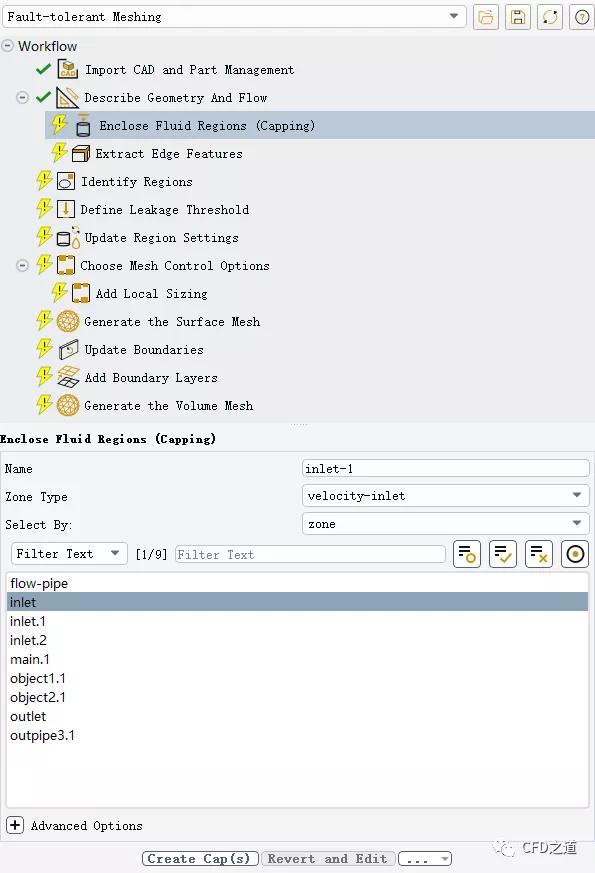Click the circular target icon after the list filter icons
Image resolution: width=595 pixels, height=873 pixels.
click(575, 554)
